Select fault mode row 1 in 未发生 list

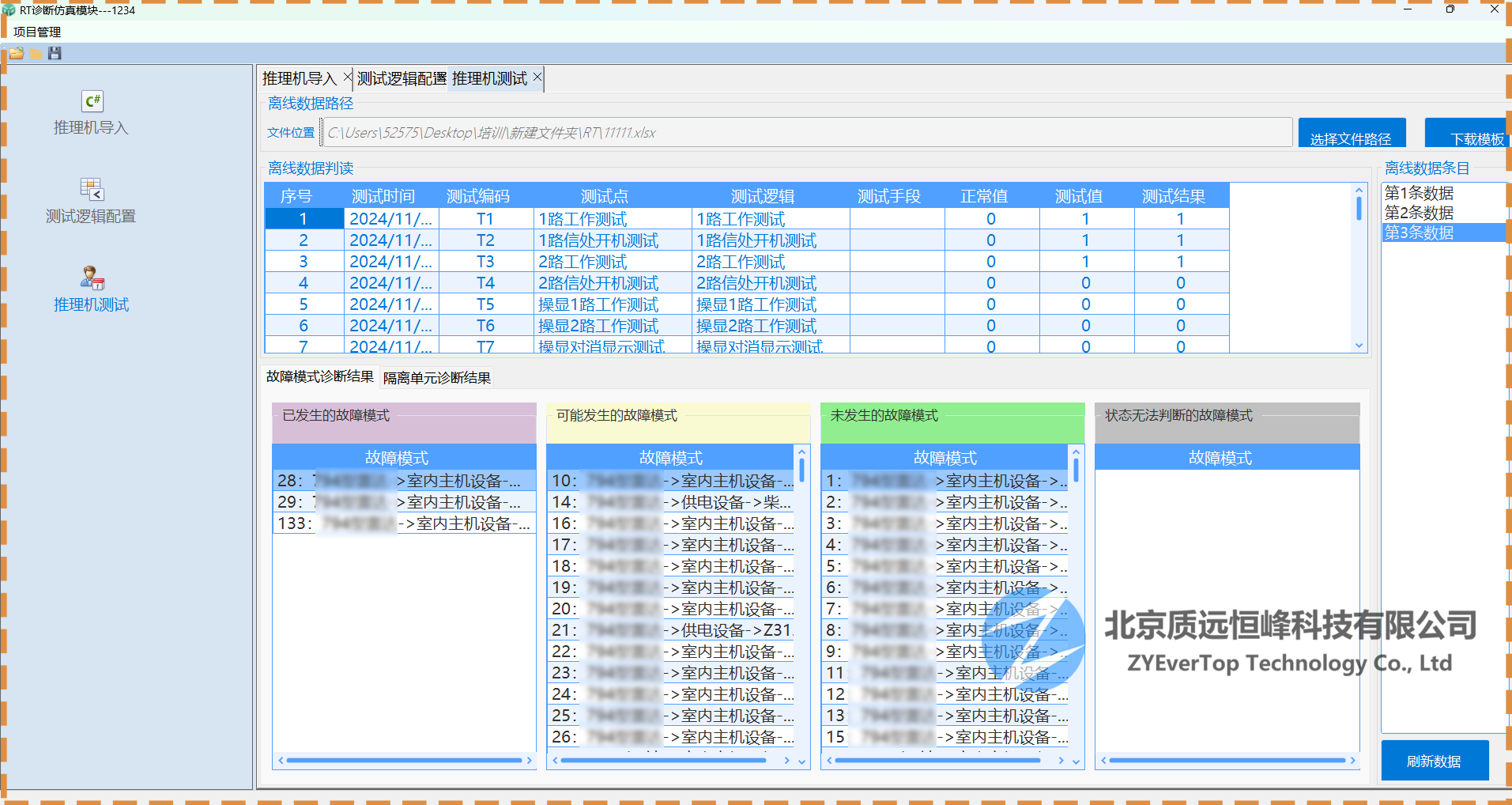pos(945,481)
